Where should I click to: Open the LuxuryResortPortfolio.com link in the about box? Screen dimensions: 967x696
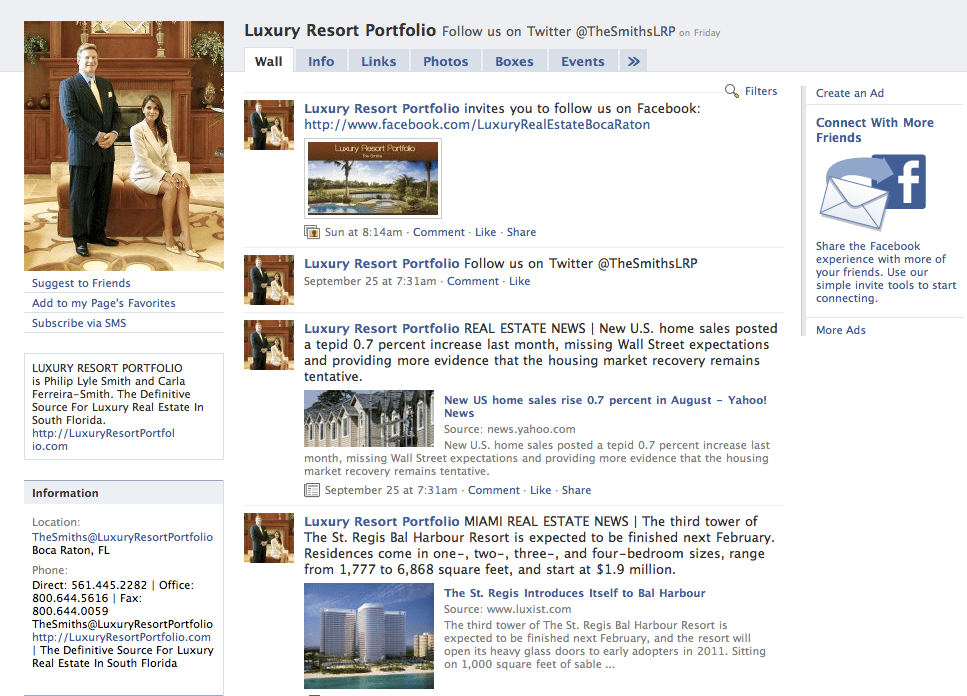point(104,440)
